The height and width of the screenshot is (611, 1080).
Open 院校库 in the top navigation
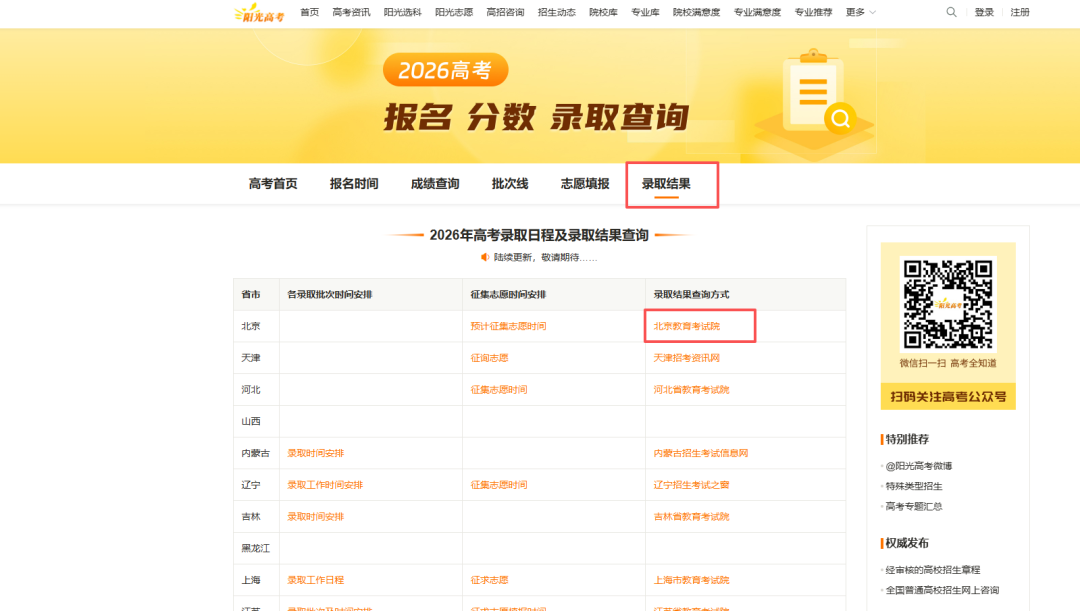pos(603,12)
